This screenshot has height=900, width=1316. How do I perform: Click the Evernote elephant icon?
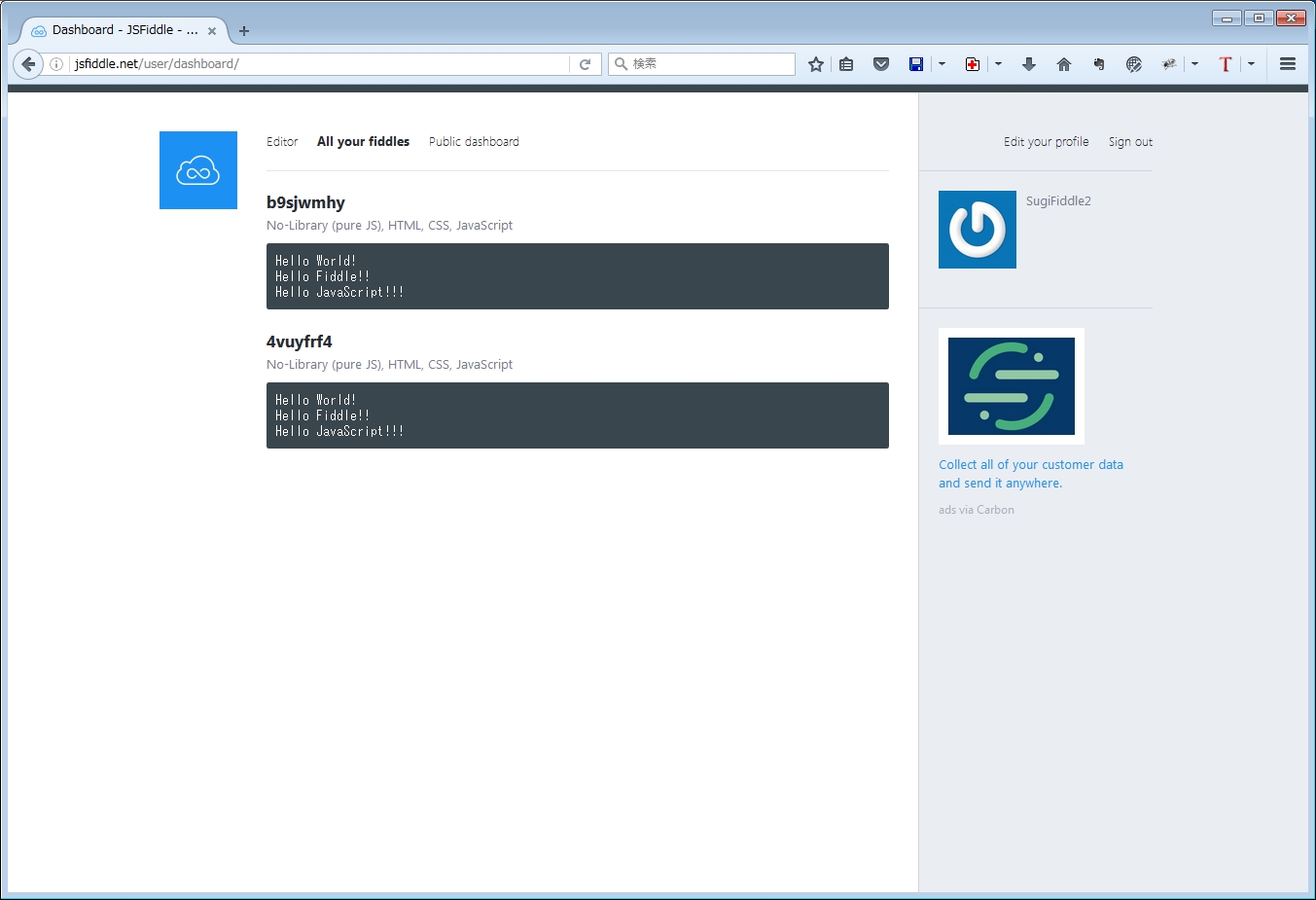tap(1098, 64)
